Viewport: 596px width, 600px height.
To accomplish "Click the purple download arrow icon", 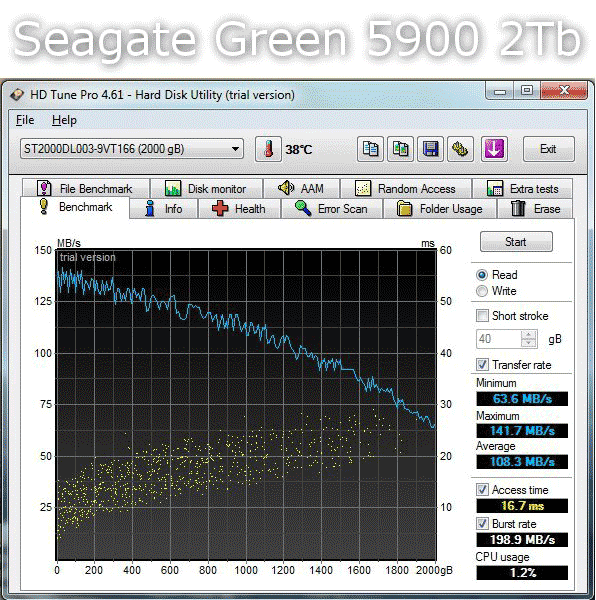I will [x=494, y=149].
